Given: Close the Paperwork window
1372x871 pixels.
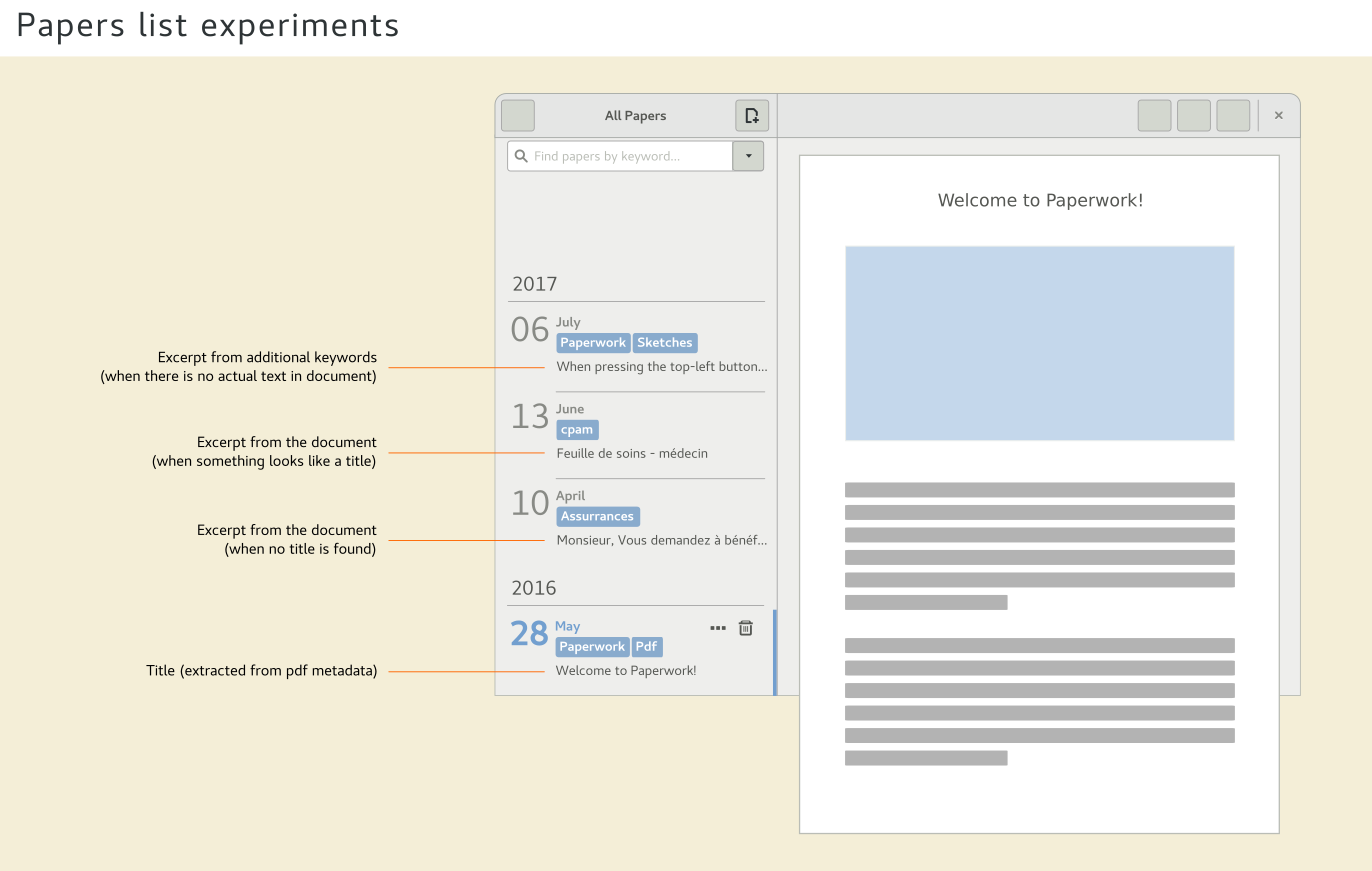Looking at the screenshot, I should click(x=1278, y=116).
